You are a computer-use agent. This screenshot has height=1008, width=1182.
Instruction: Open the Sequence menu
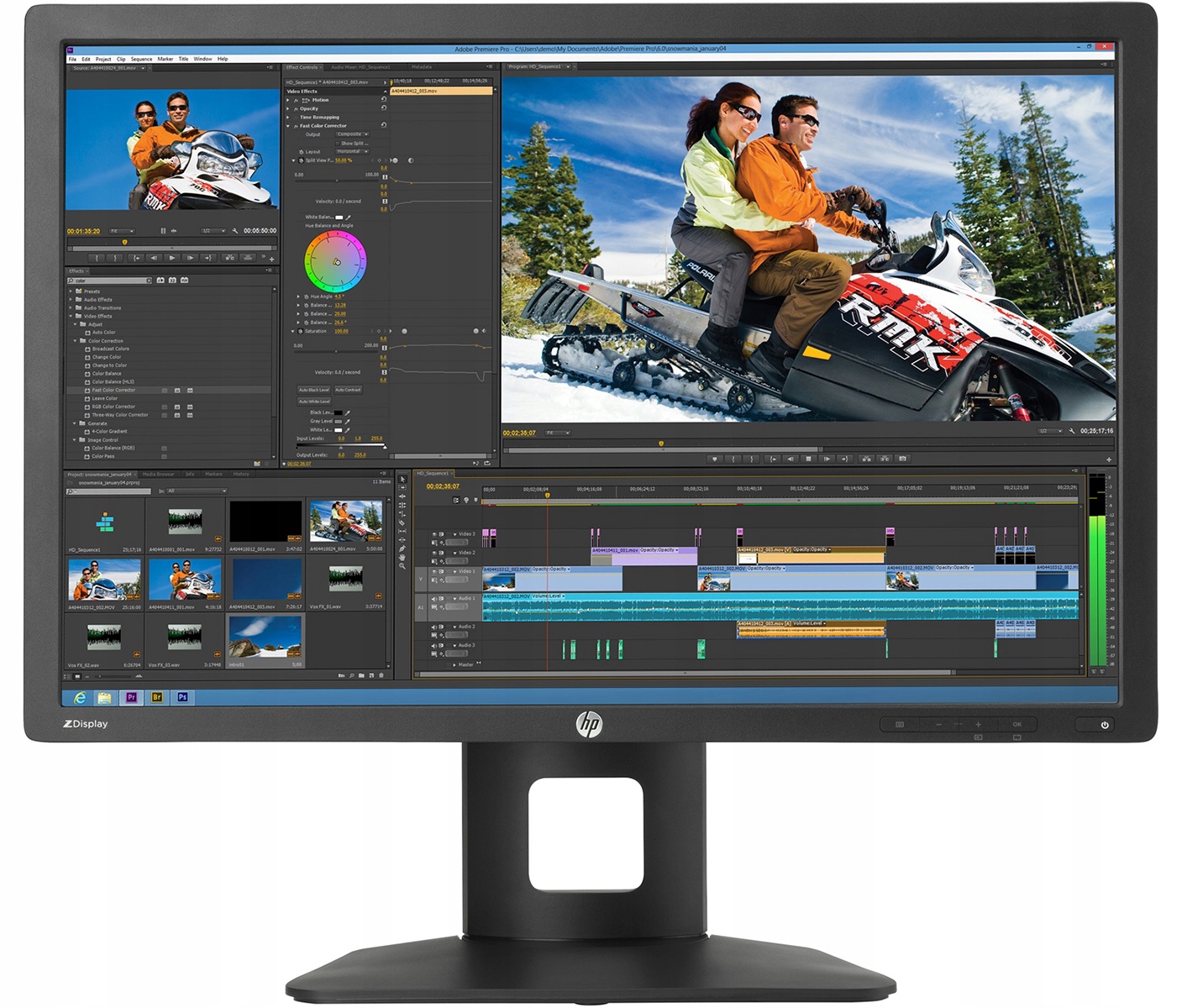141,59
